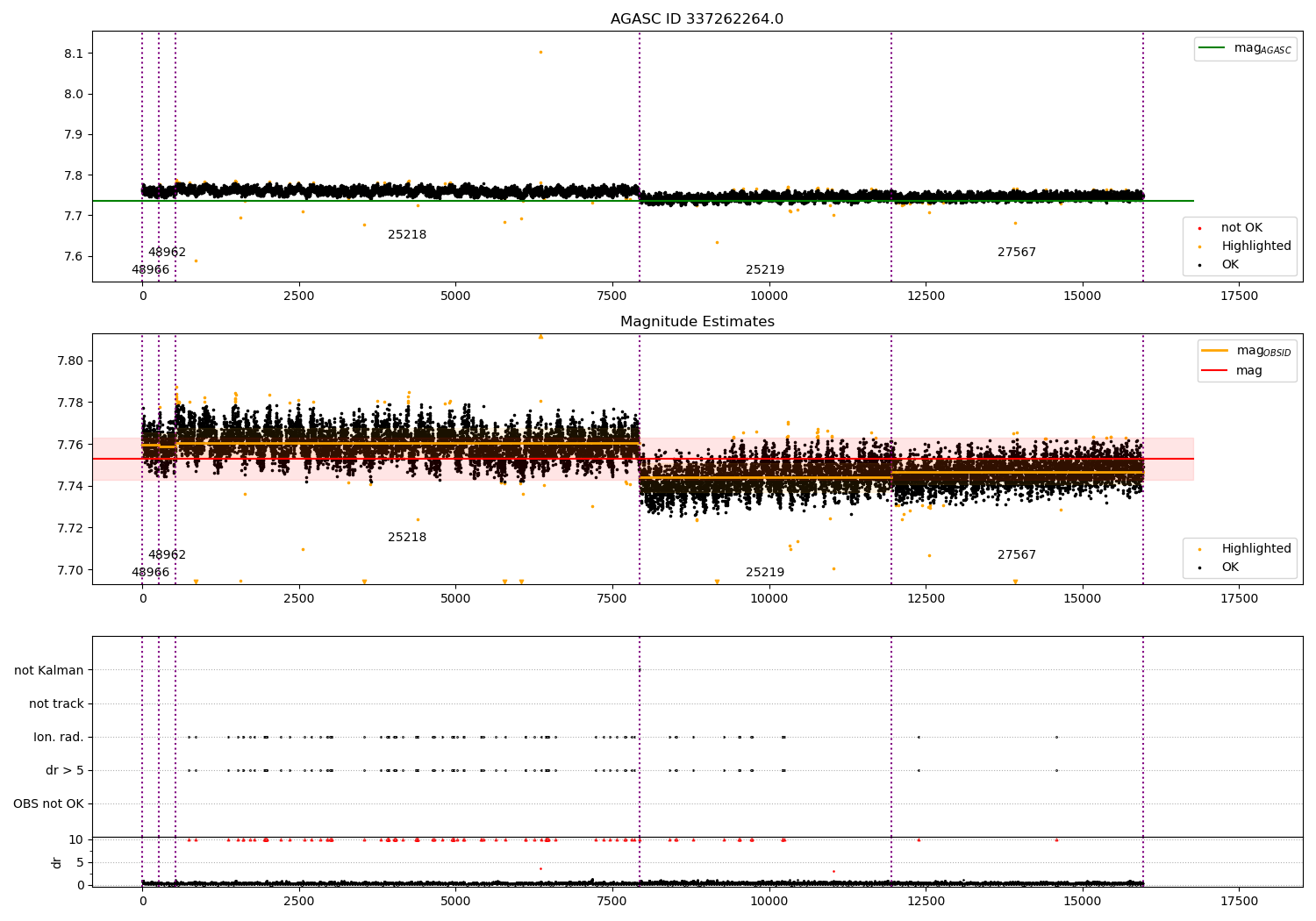This screenshot has height=921, width=1316.
Task: Click the 'not track' row label
Action: click(56, 704)
